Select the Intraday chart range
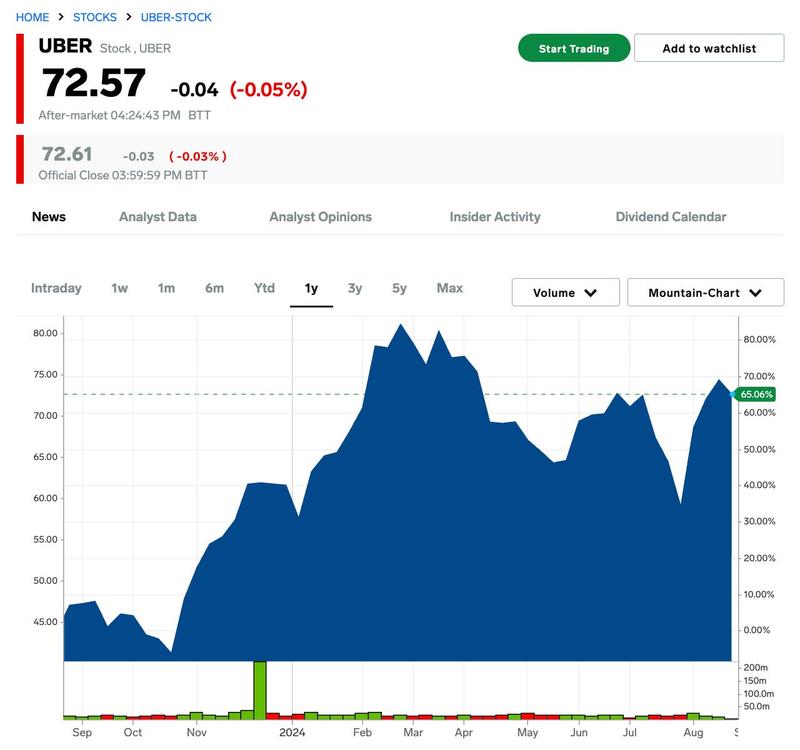The width and height of the screenshot is (800, 750). coord(56,288)
